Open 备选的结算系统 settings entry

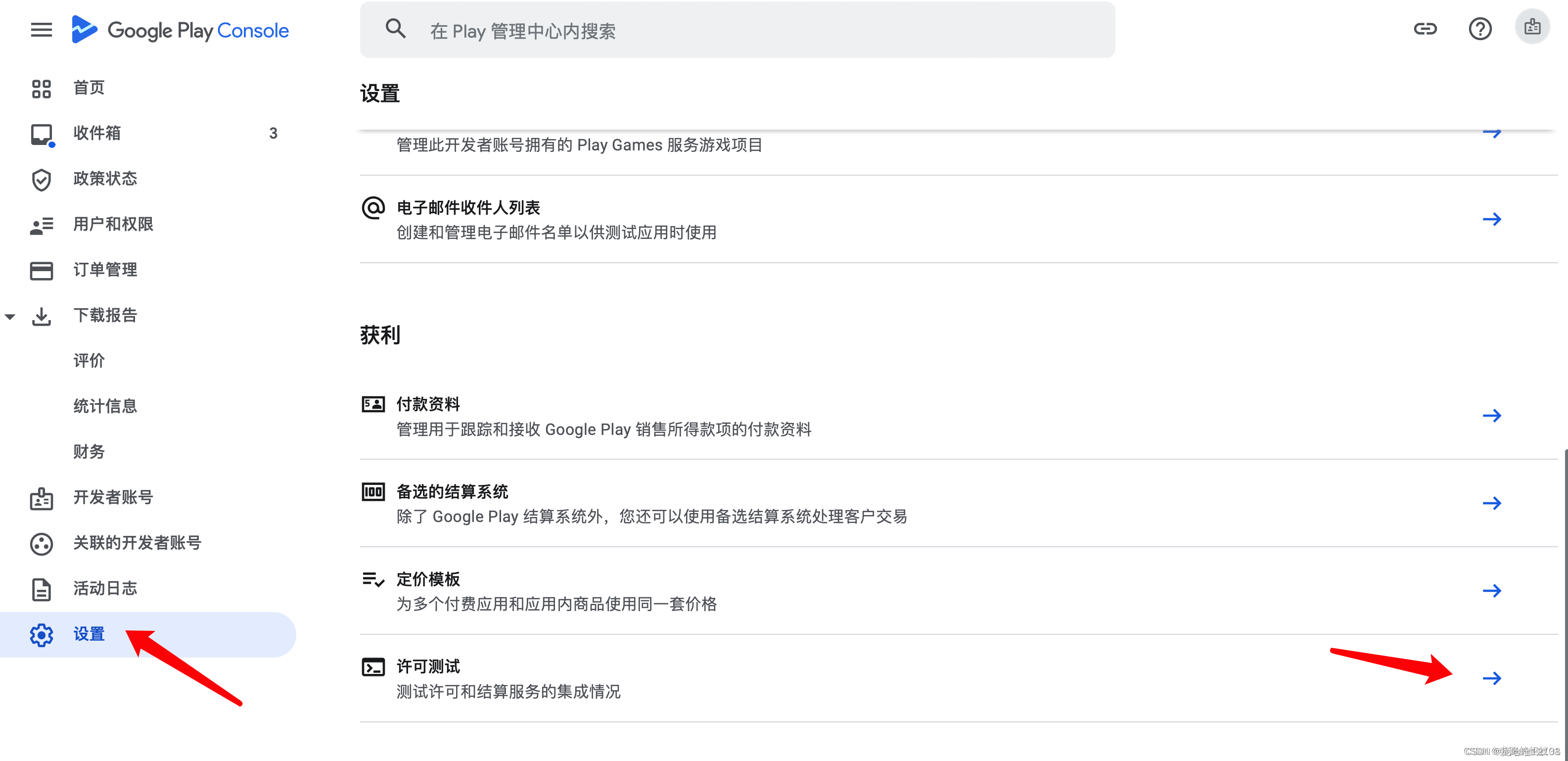(452, 492)
